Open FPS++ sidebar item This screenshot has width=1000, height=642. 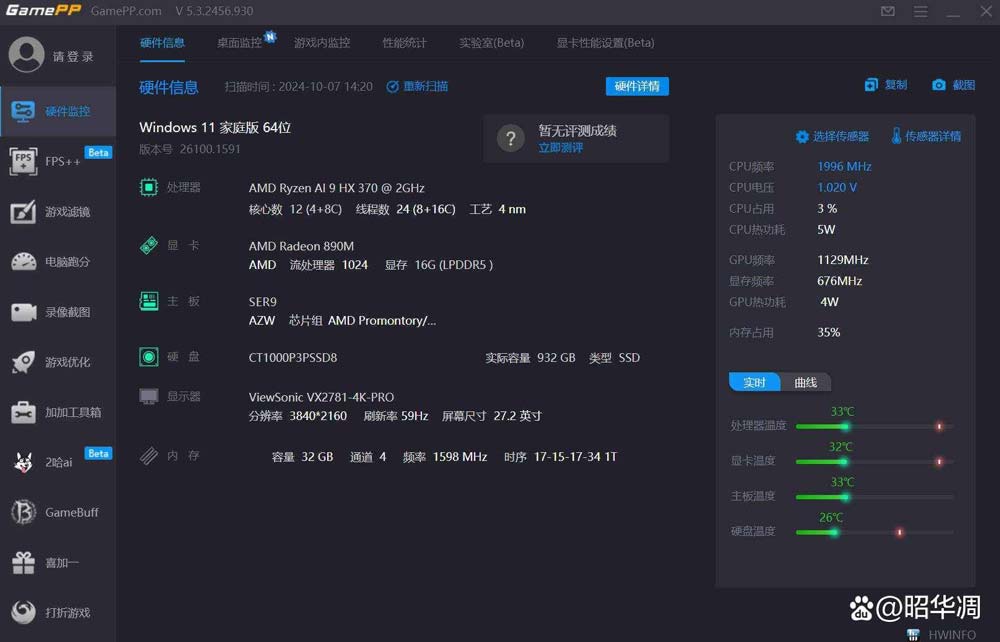(58, 161)
